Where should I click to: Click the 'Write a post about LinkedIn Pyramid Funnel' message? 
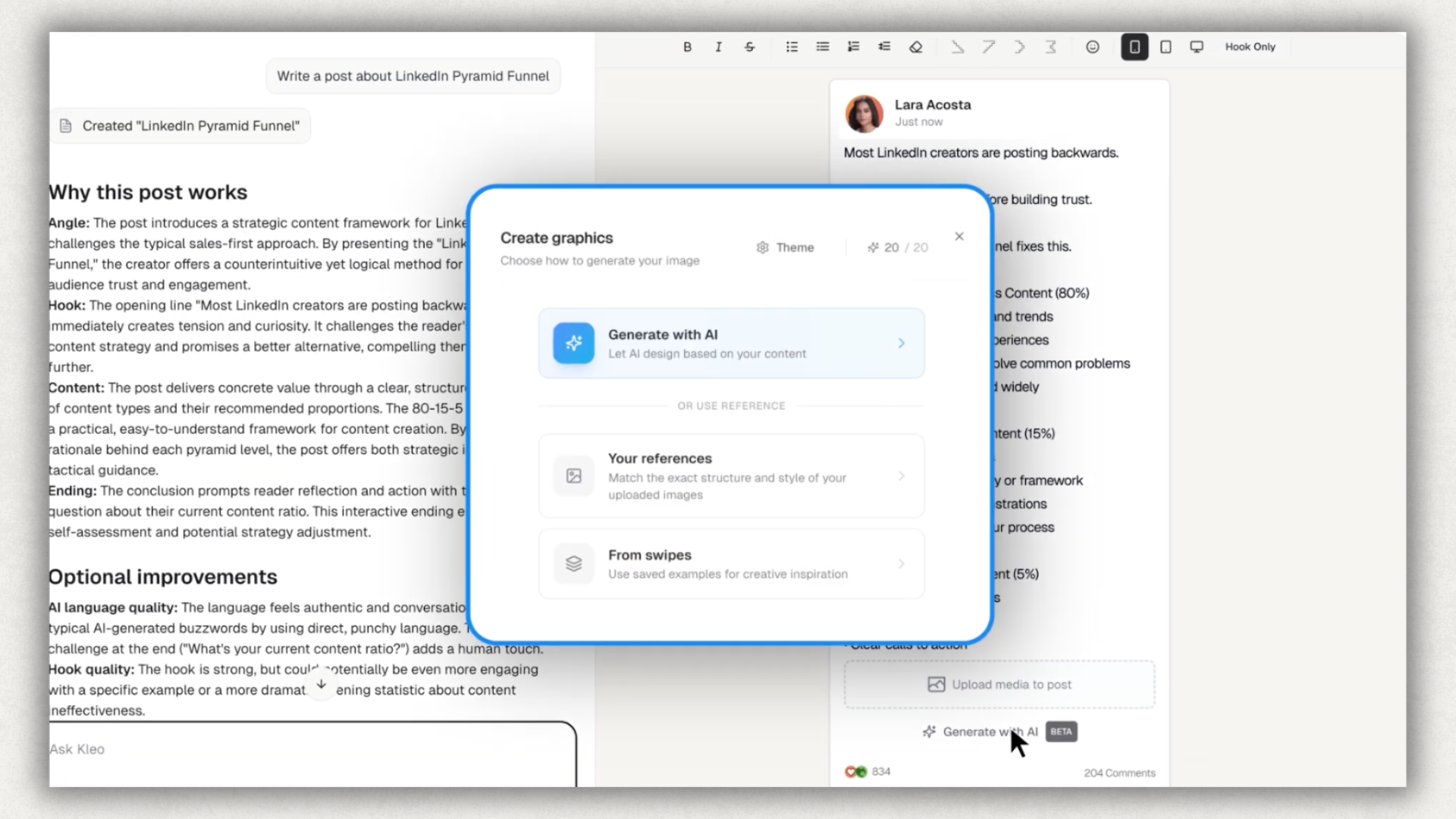[413, 76]
